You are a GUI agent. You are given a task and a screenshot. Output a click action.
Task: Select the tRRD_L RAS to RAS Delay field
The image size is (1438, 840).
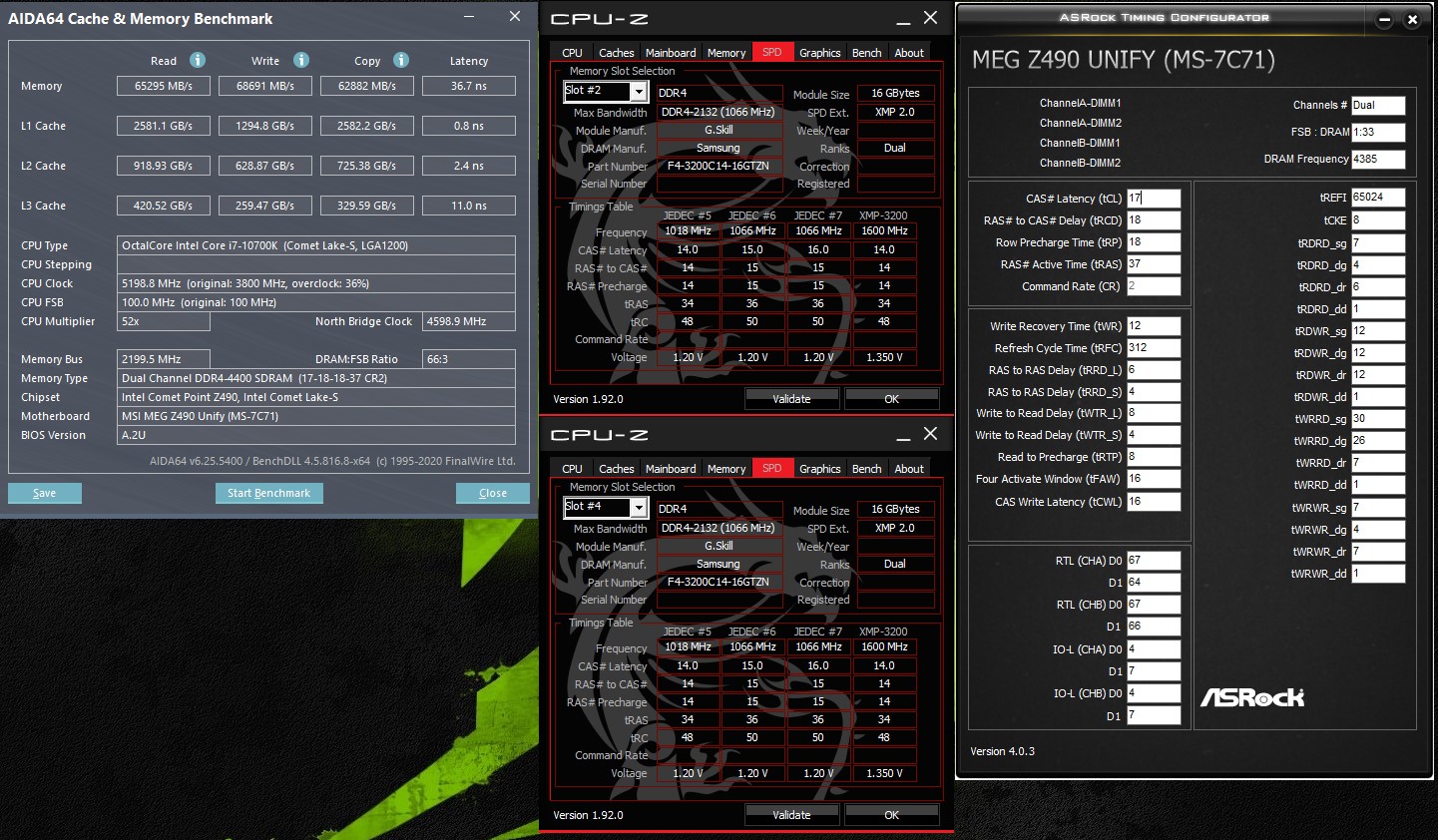pos(1154,370)
